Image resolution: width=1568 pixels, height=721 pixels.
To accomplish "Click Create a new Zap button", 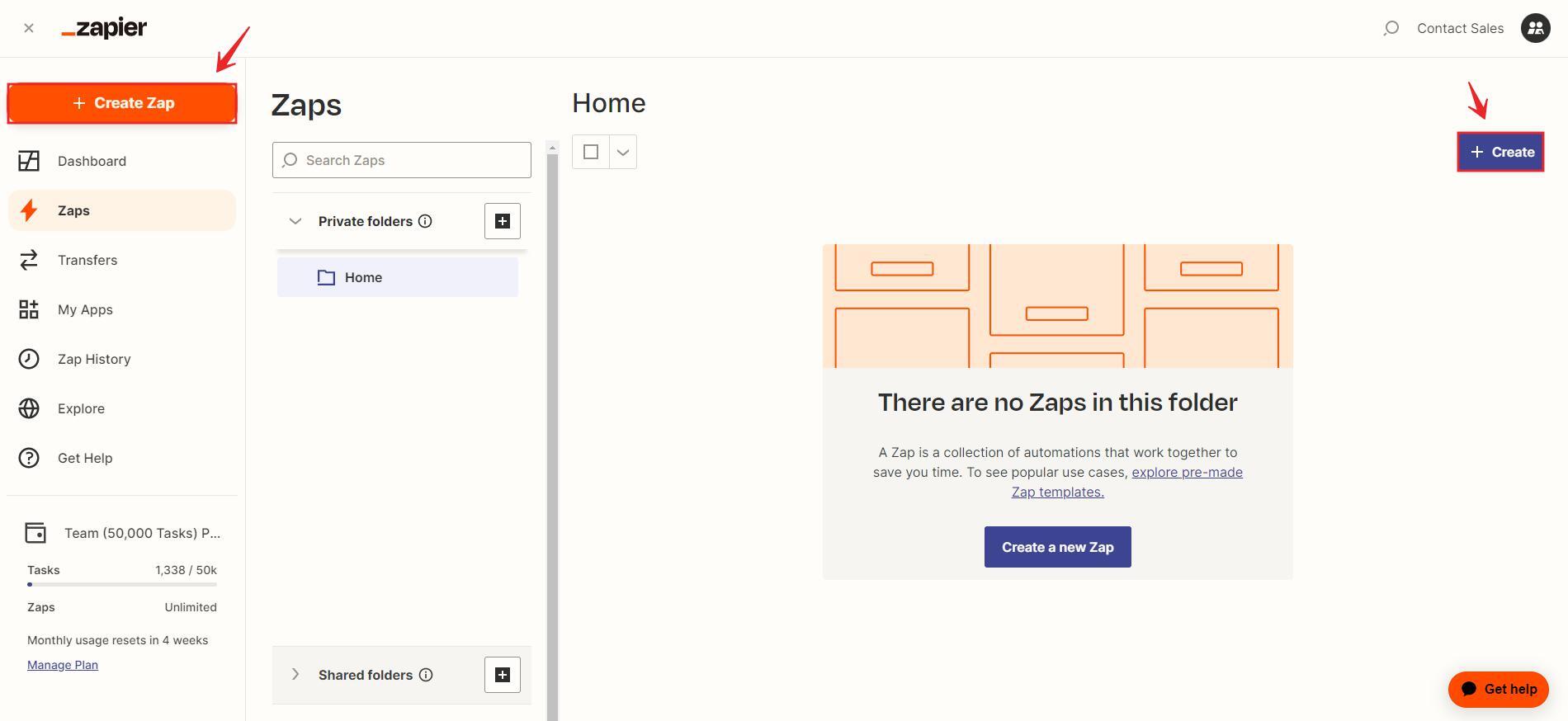I will pyautogui.click(x=1058, y=547).
